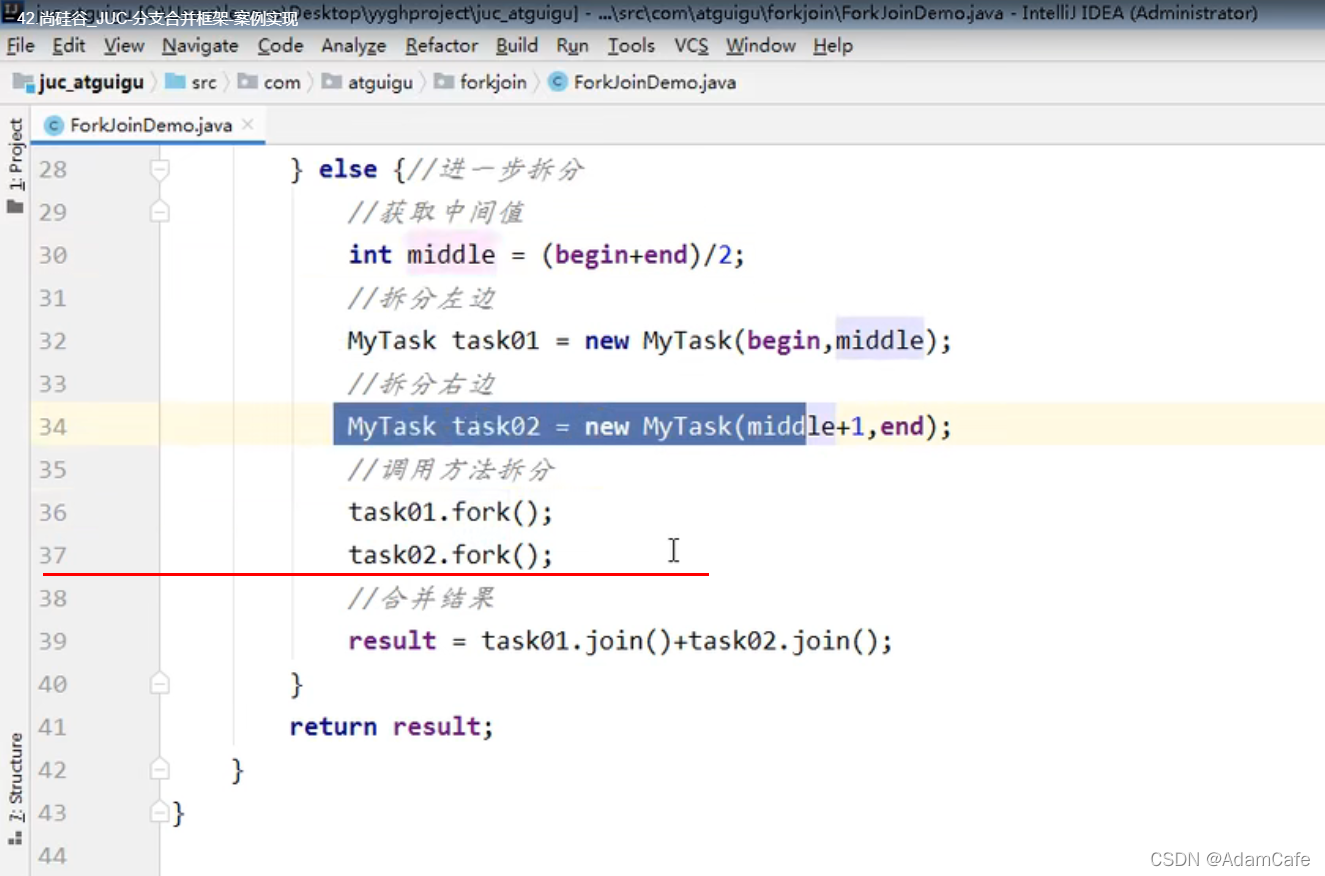
Task: Click the com package breadcrumb
Action: click(x=269, y=82)
